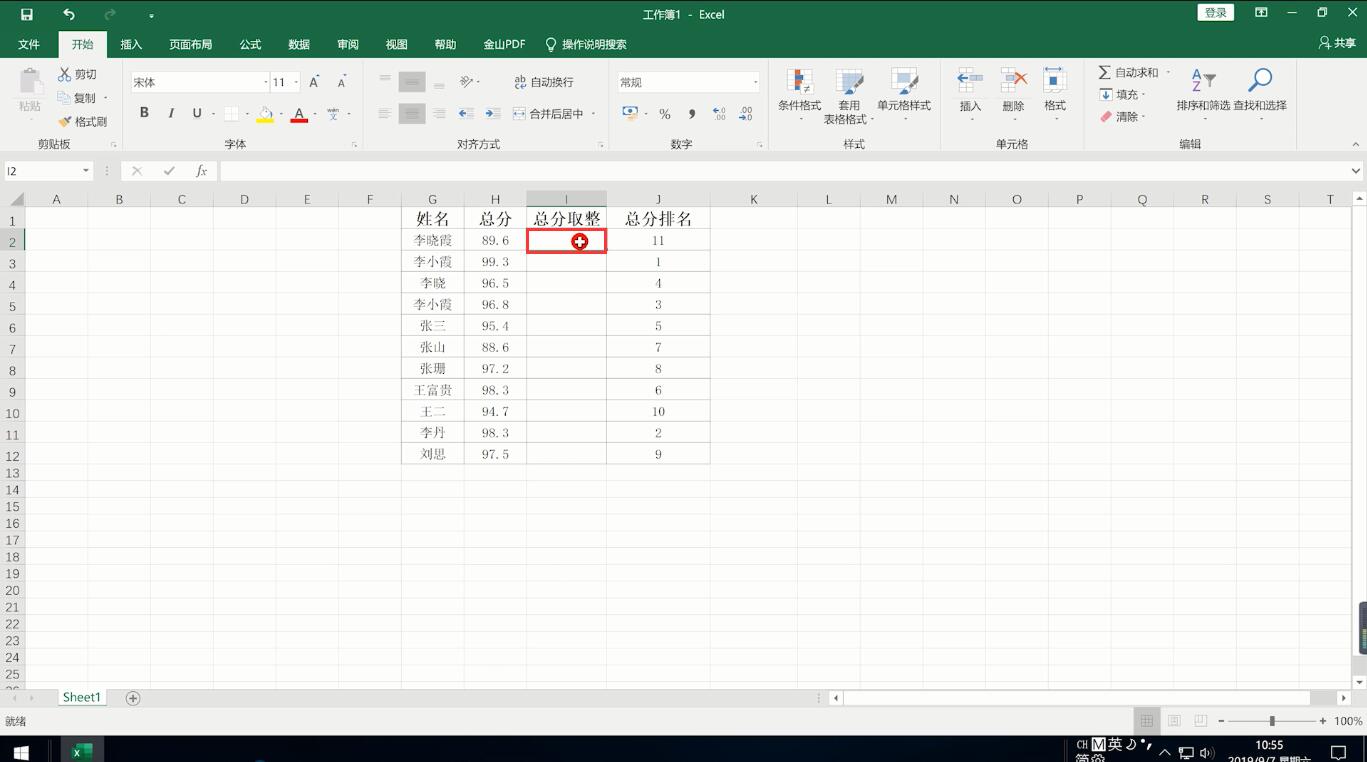Click the increase decimal icon
This screenshot has height=762, width=1367.
point(719,114)
